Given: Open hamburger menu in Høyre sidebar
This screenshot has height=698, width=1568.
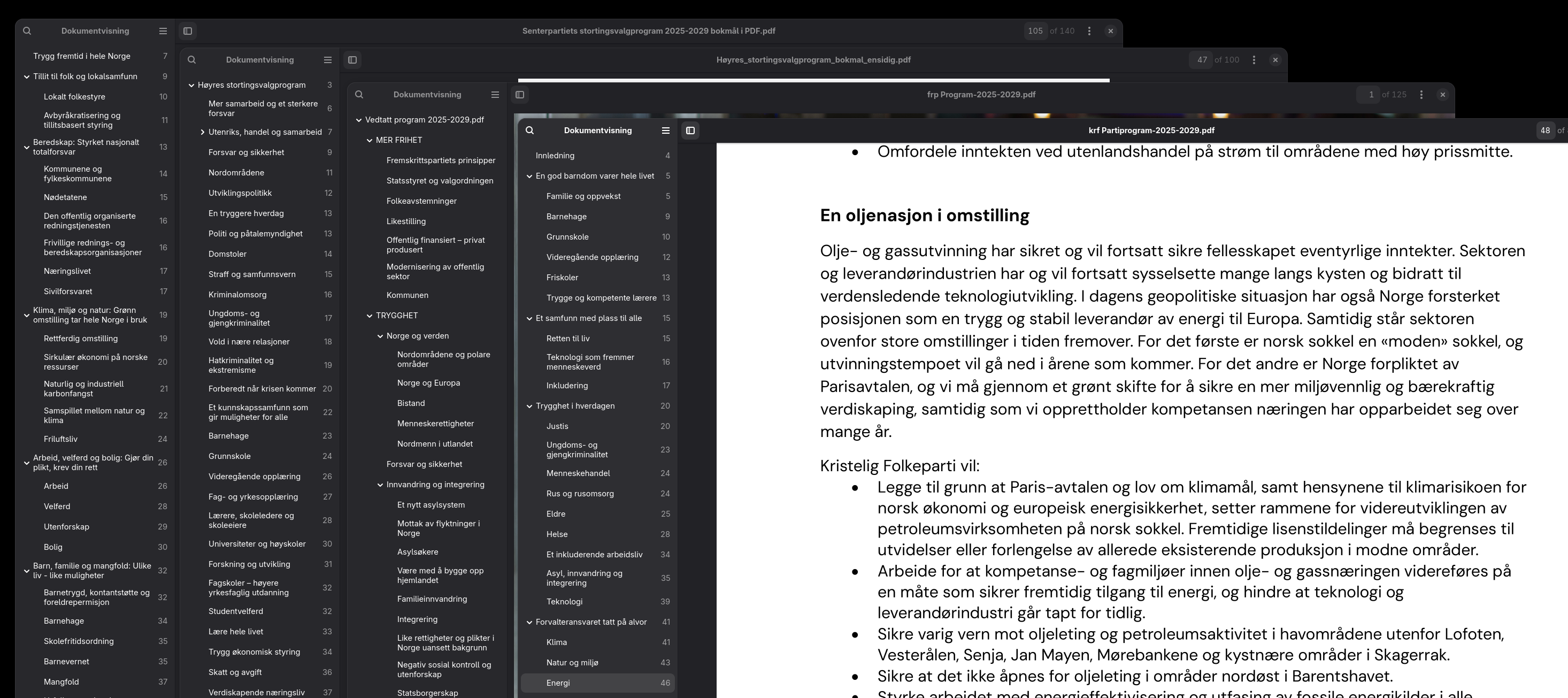Looking at the screenshot, I should 327,59.
